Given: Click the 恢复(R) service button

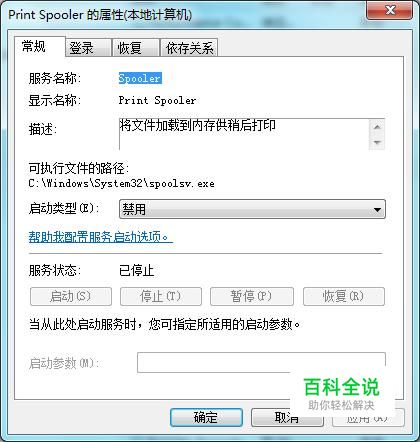Looking at the screenshot, I should click(x=344, y=296).
